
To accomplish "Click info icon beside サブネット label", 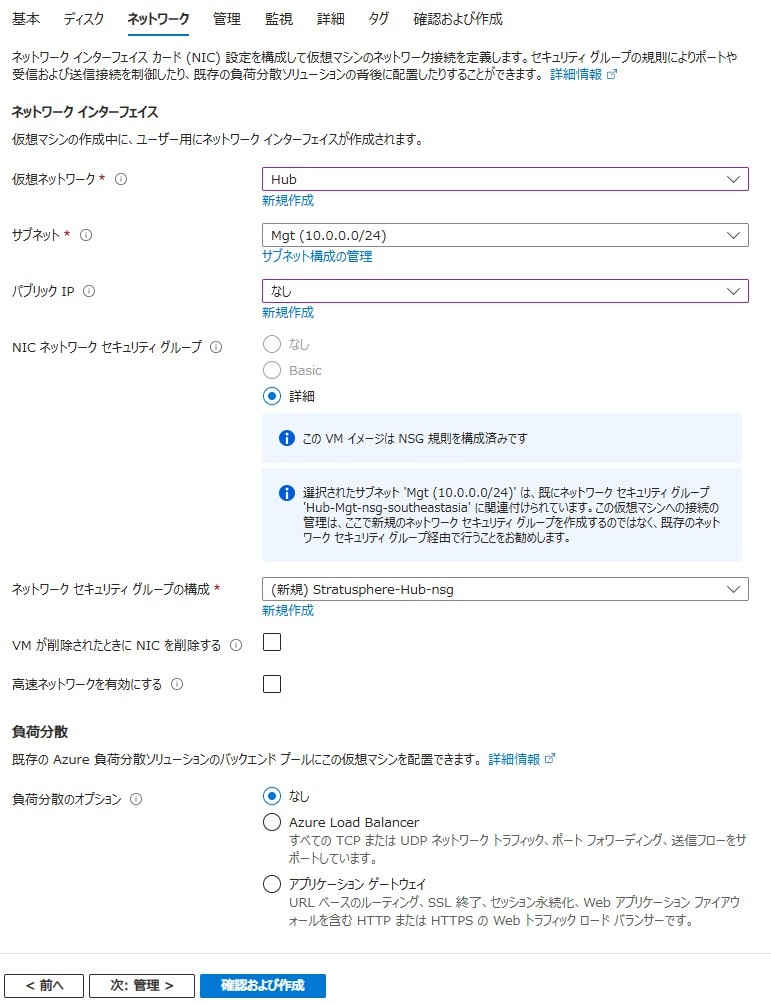I will tap(86, 235).
